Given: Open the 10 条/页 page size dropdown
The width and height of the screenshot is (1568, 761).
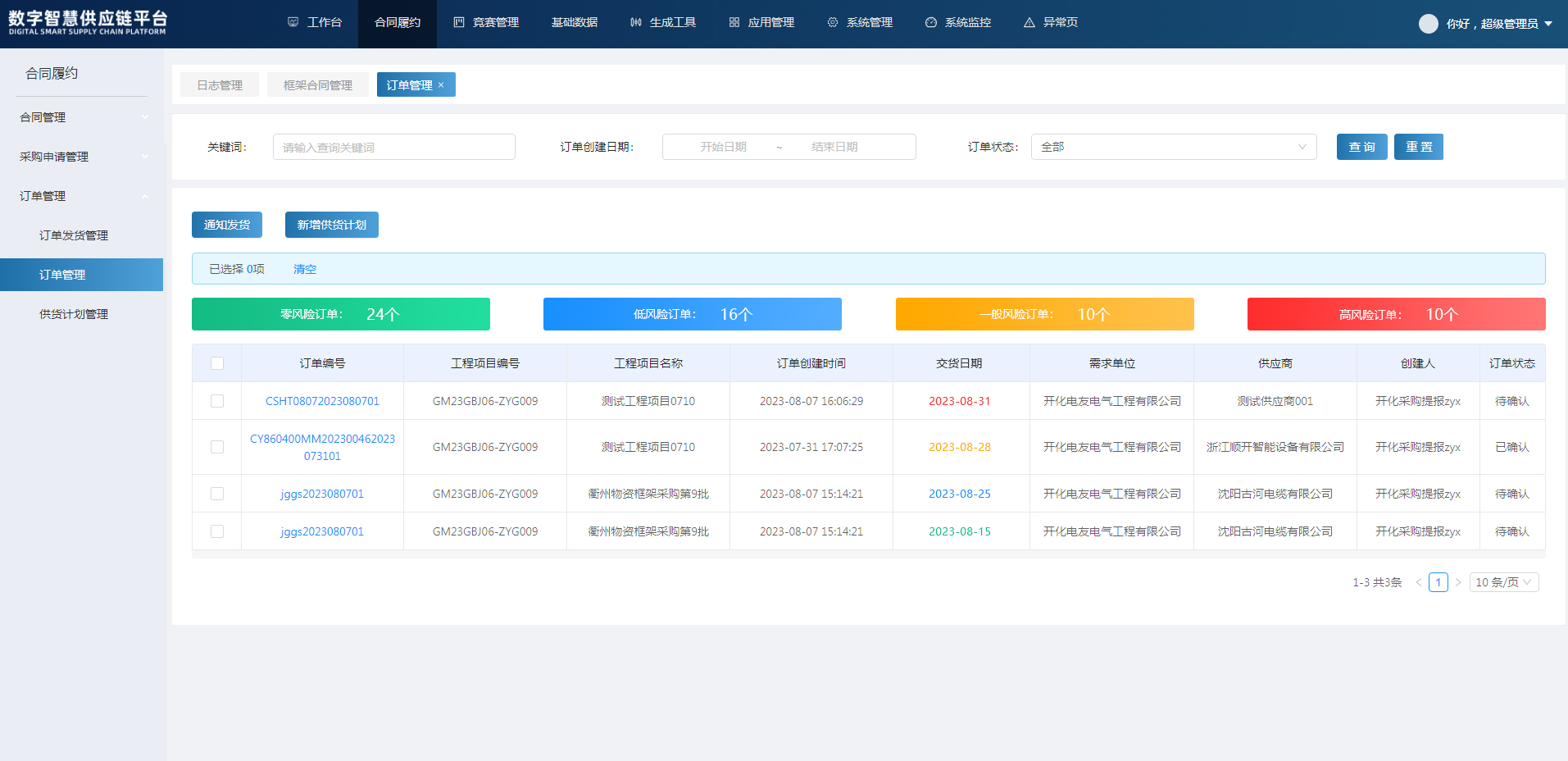Looking at the screenshot, I should 1504,582.
